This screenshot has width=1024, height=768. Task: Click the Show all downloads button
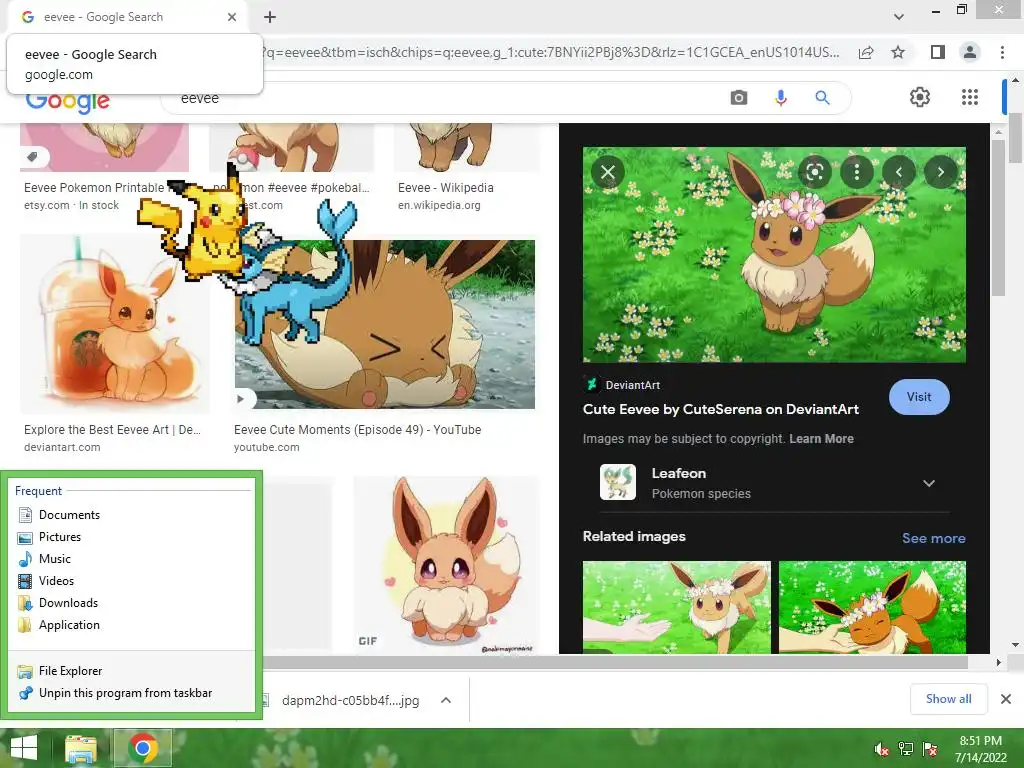tap(948, 699)
